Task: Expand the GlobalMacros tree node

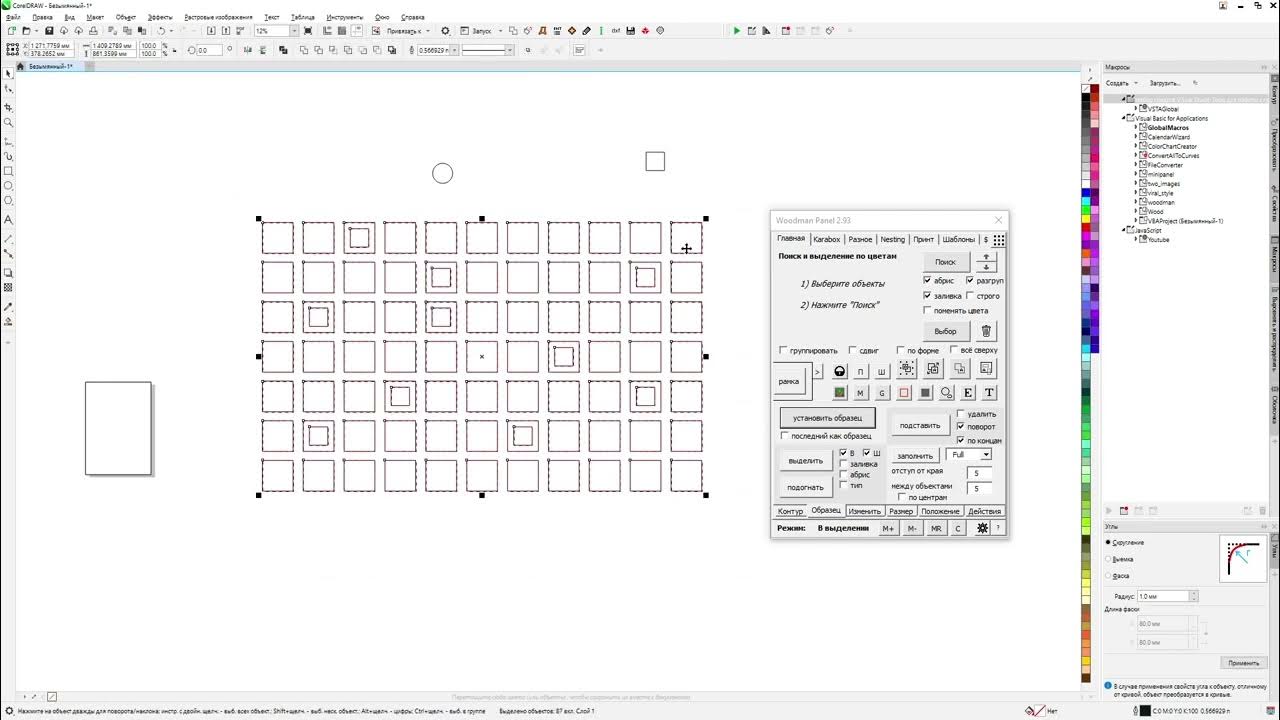Action: click(x=1137, y=127)
